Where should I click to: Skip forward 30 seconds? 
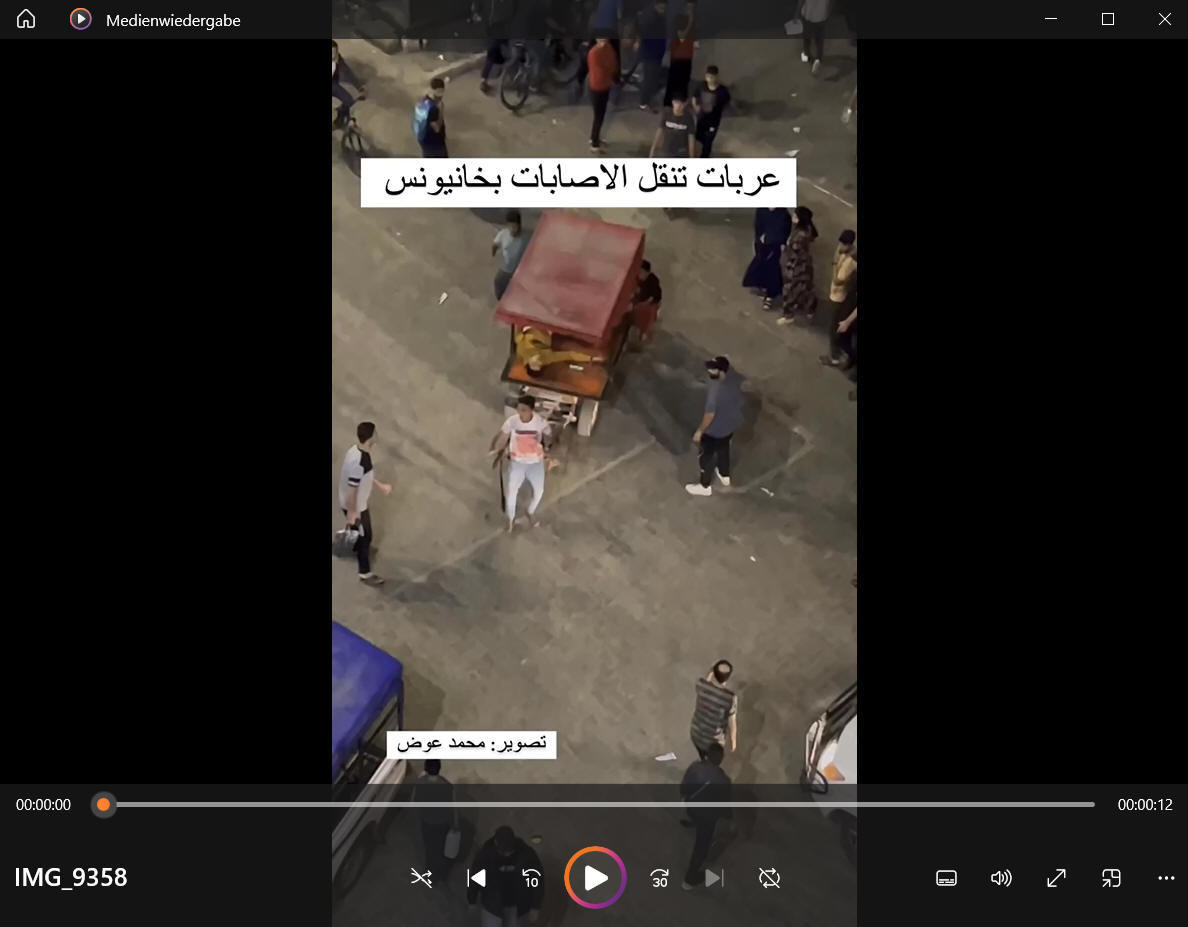coord(659,878)
